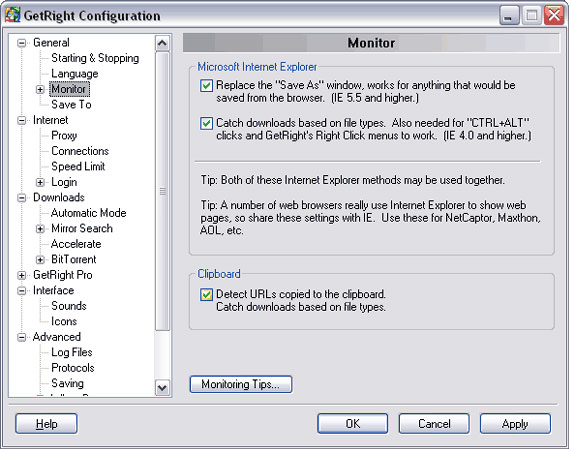Toggle Catch downloads based on file types for IE
Image resolution: width=569 pixels, height=449 pixels.
click(x=206, y=124)
